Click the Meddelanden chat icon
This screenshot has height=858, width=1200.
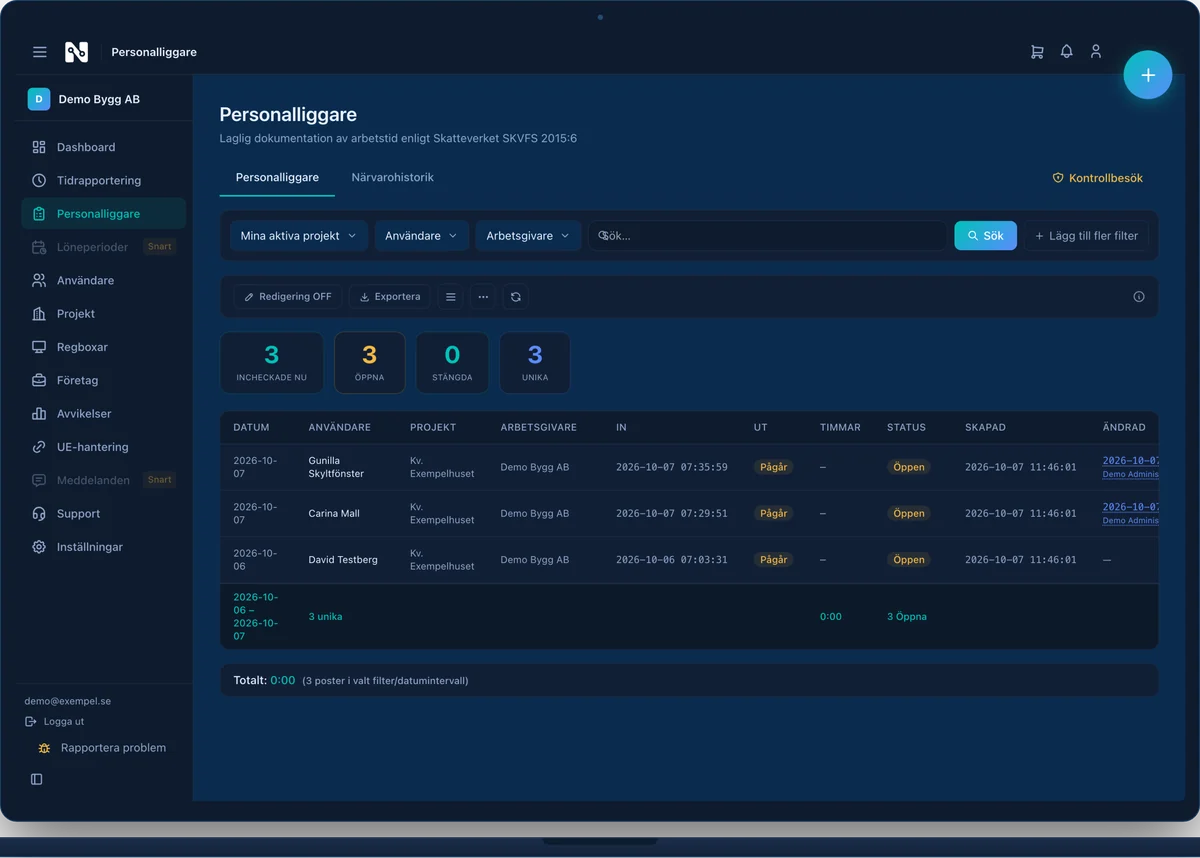(x=39, y=480)
